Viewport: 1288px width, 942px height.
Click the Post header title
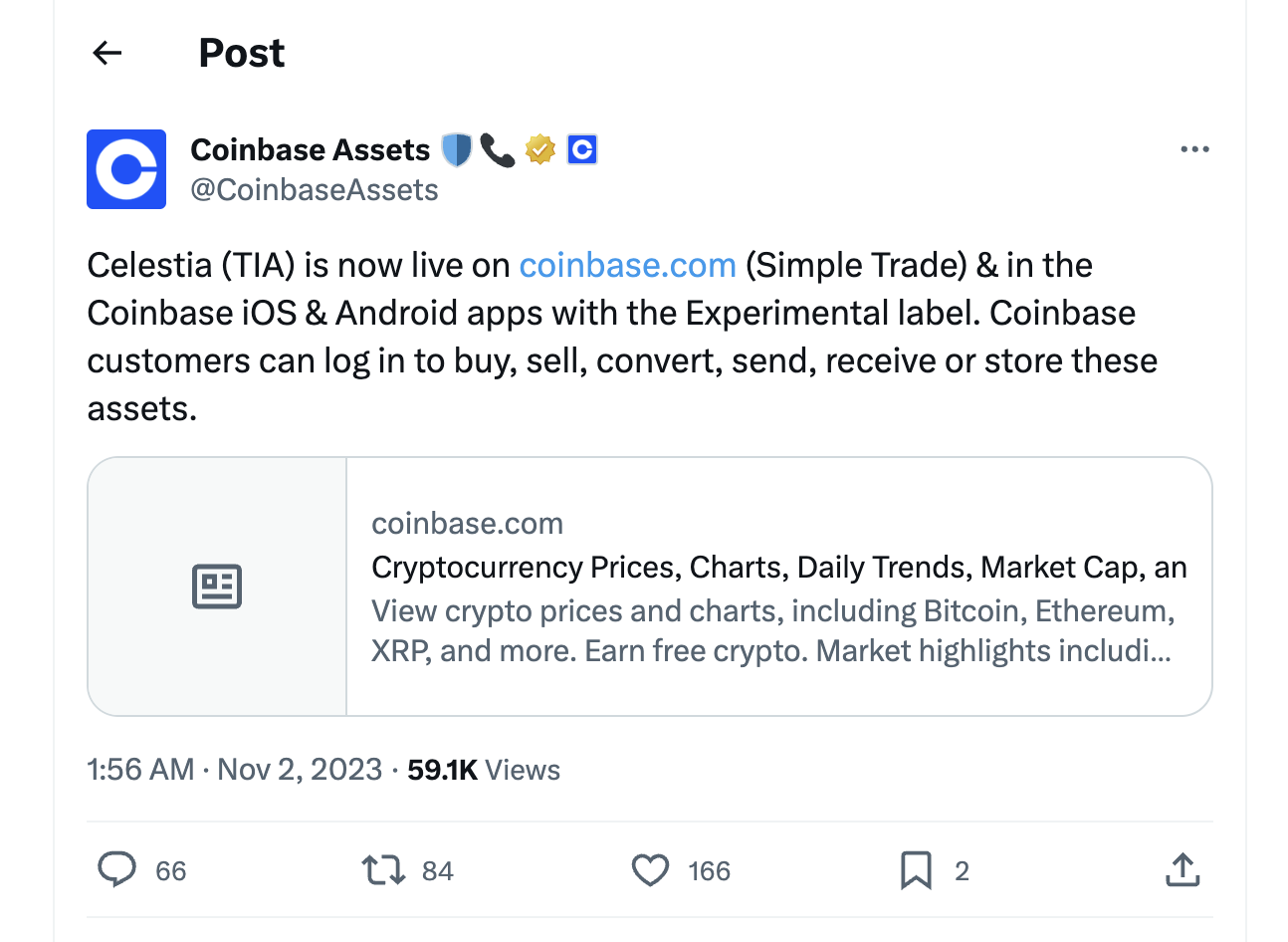tap(242, 53)
